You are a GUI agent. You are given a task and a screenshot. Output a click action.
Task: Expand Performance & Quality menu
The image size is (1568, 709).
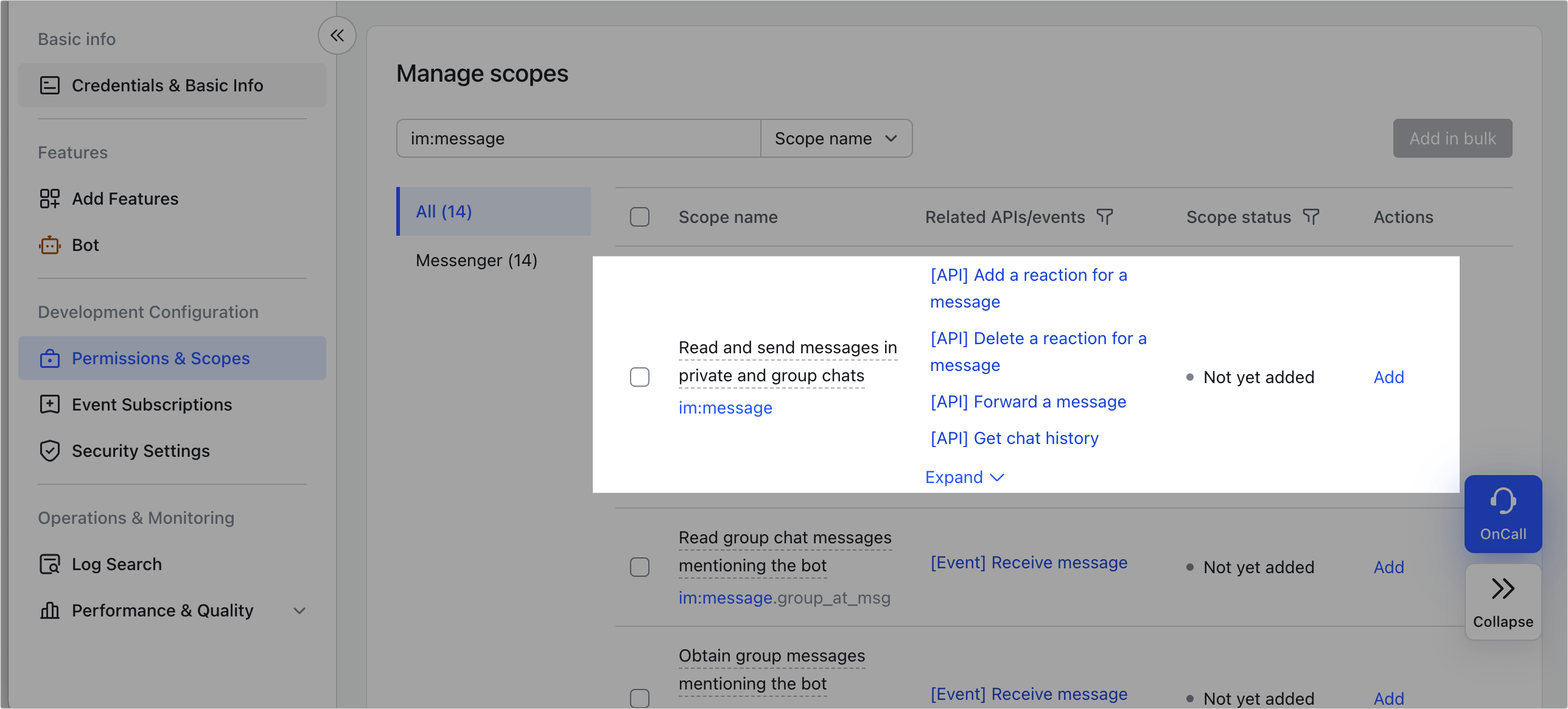[x=299, y=610]
